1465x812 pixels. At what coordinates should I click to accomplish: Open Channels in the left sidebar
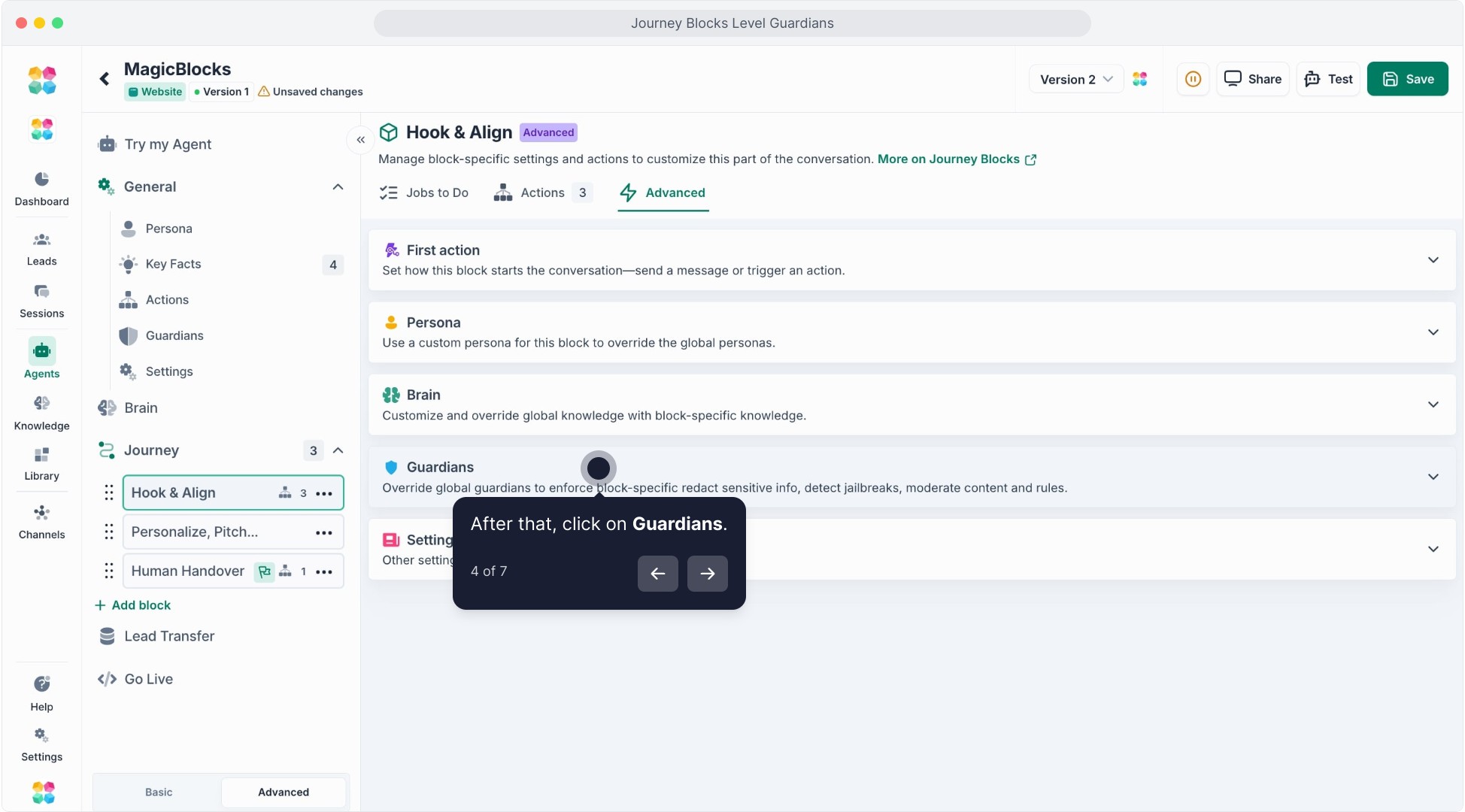pos(41,522)
